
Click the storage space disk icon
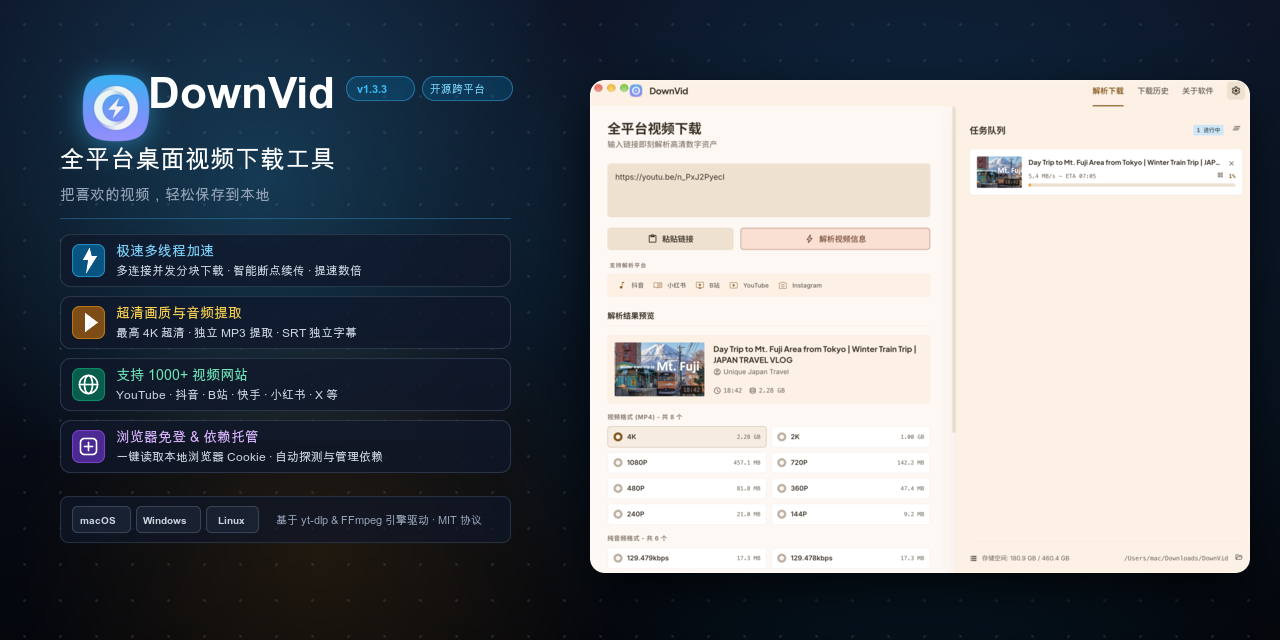point(973,558)
